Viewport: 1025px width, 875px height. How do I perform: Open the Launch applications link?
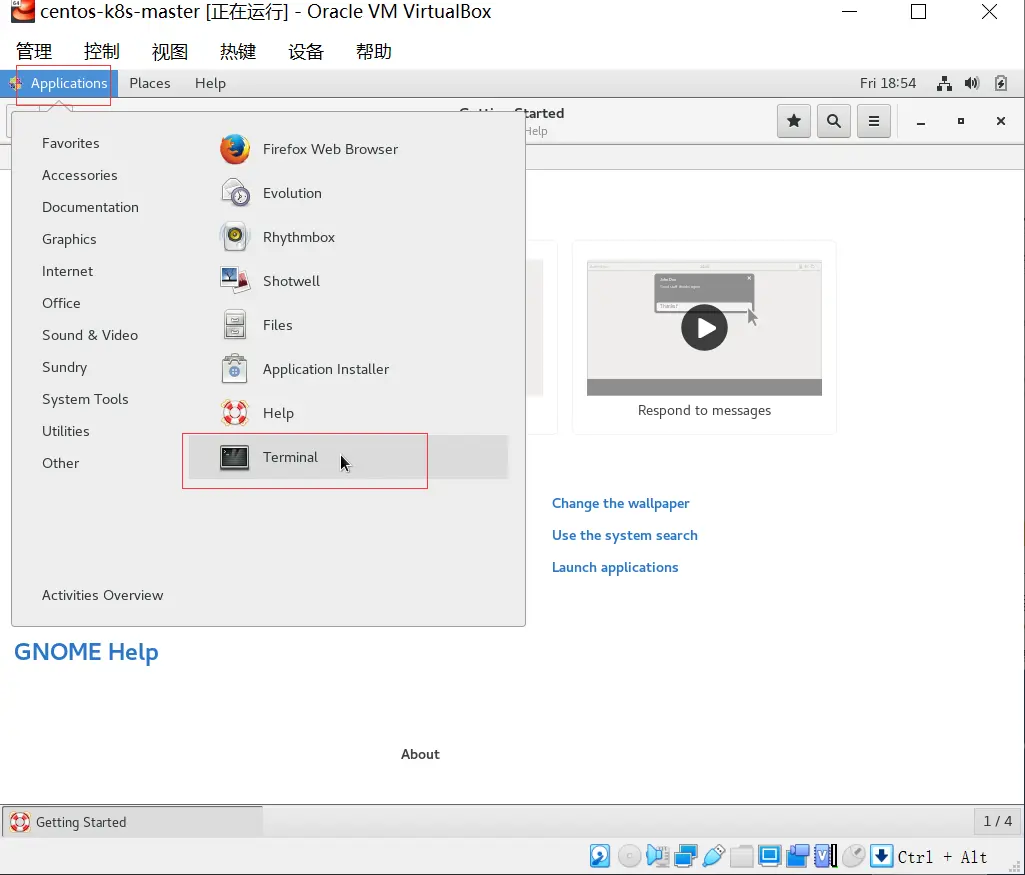(614, 567)
